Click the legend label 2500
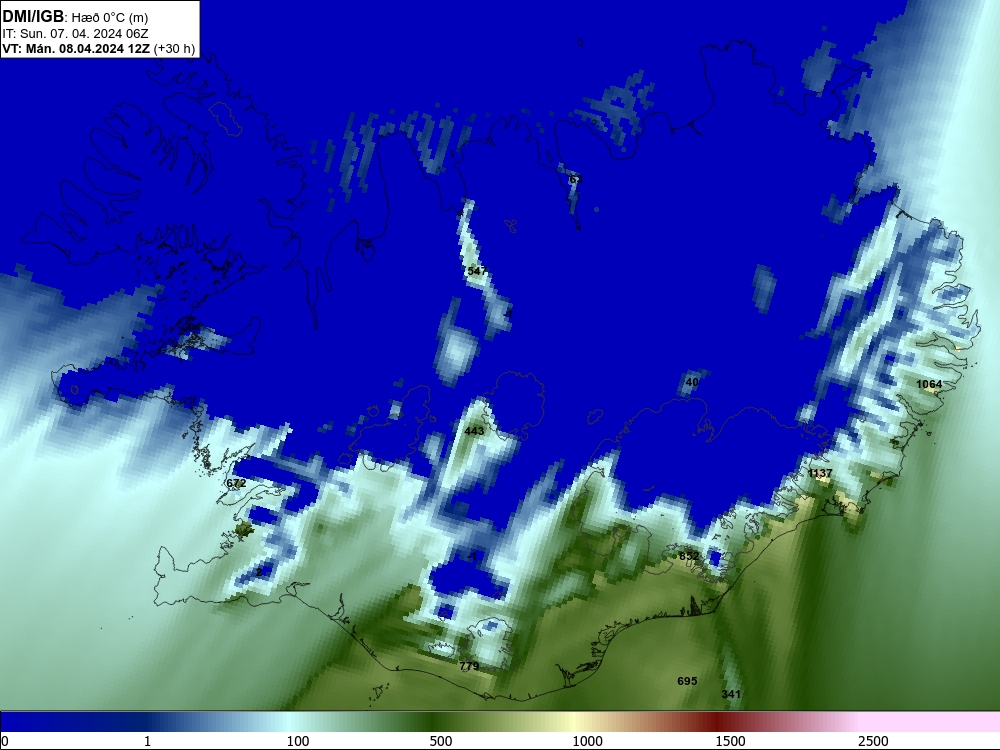This screenshot has width=1000, height=750. (873, 741)
